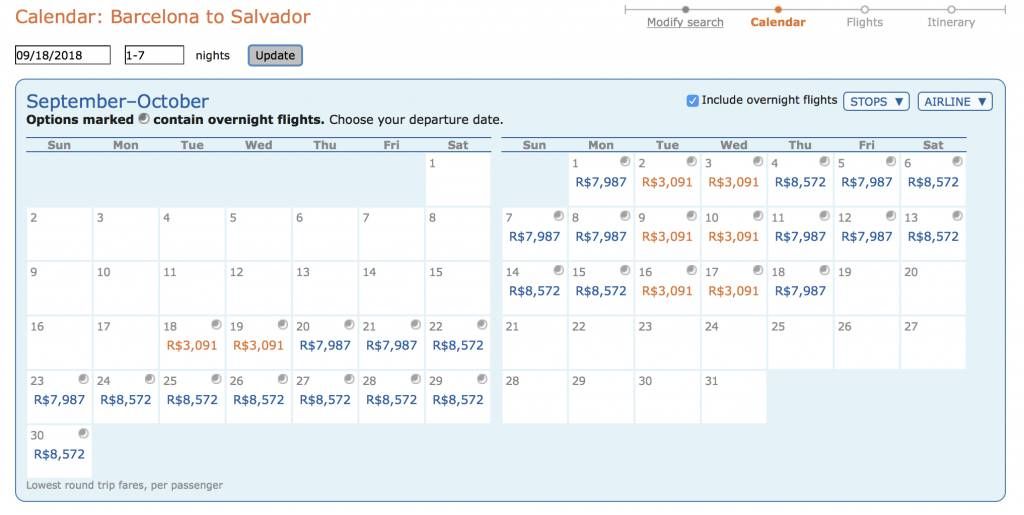Choose R$3,091 fare on October 16

coord(667,291)
